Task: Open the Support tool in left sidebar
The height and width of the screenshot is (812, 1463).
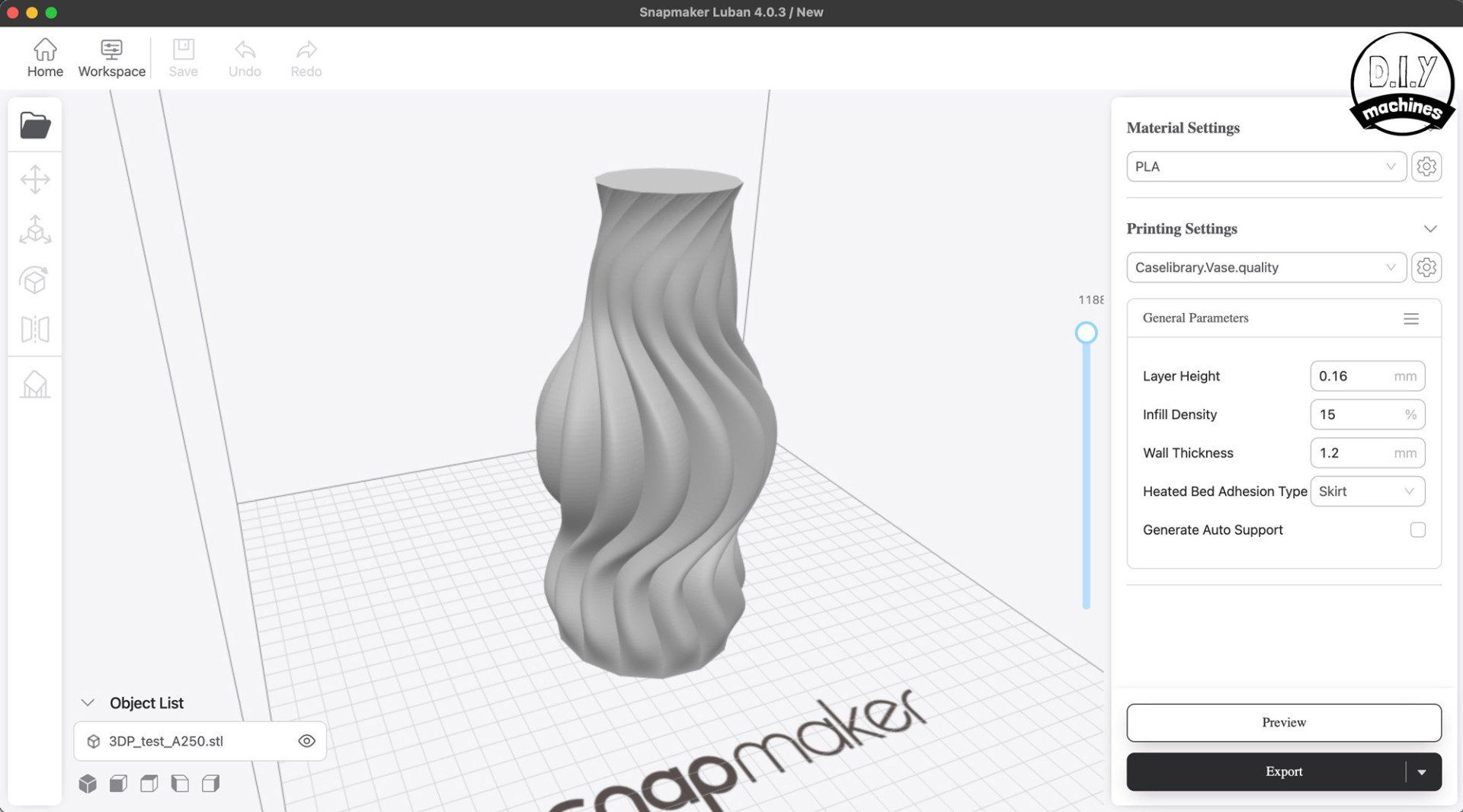Action: [x=35, y=385]
